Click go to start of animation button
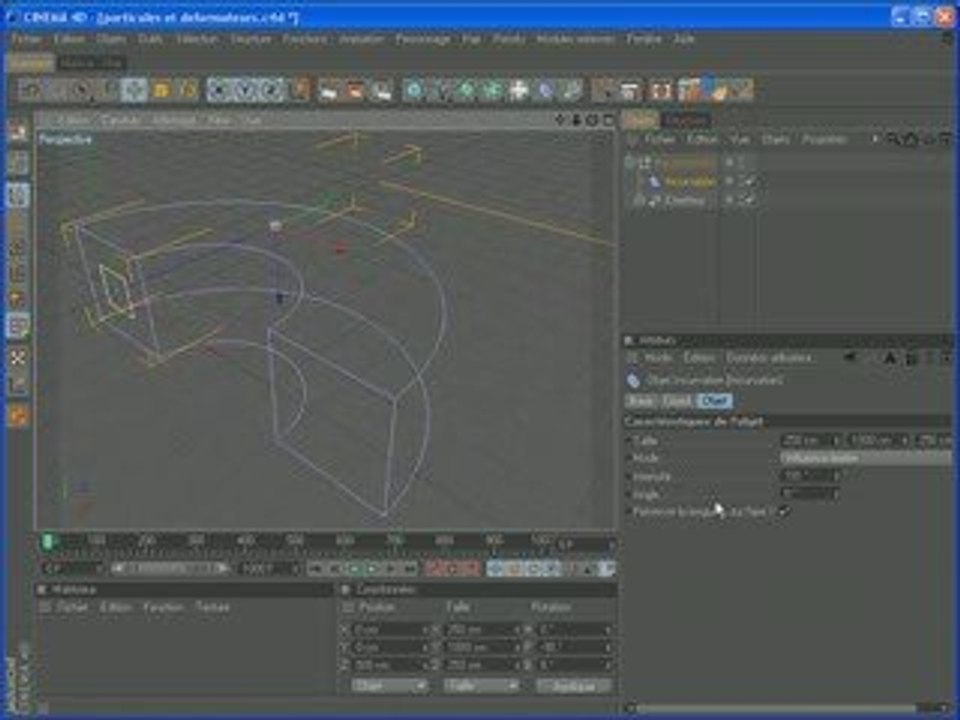This screenshot has height=720, width=960. coord(316,569)
